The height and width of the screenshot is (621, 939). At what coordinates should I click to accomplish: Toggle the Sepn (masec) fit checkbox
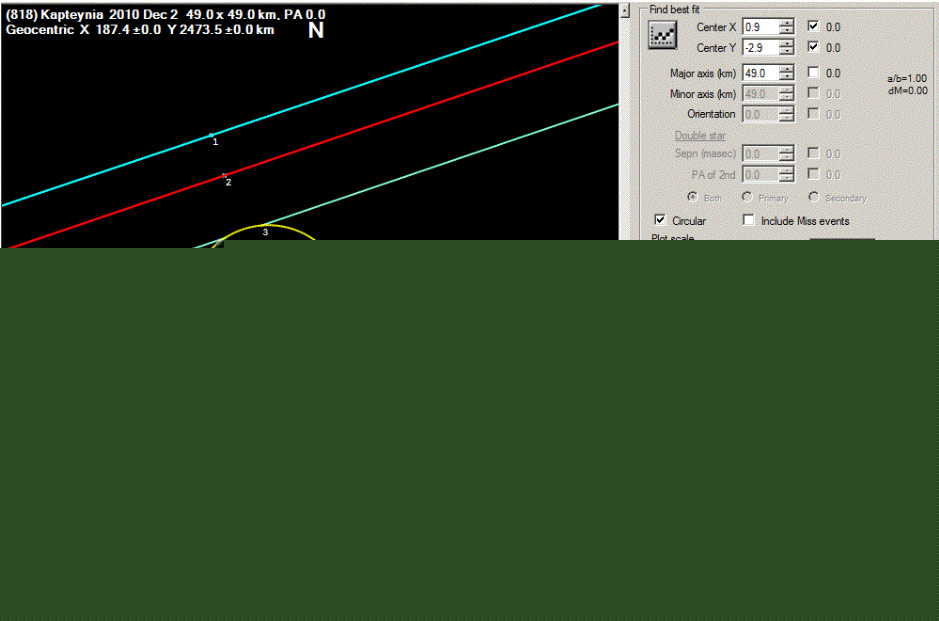point(813,153)
